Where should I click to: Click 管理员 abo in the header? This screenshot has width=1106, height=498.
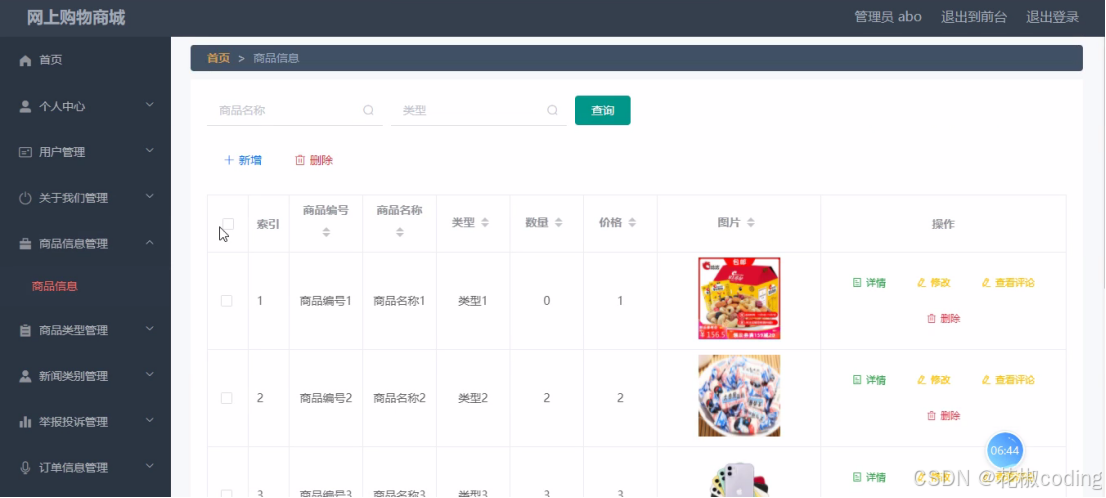coord(887,17)
